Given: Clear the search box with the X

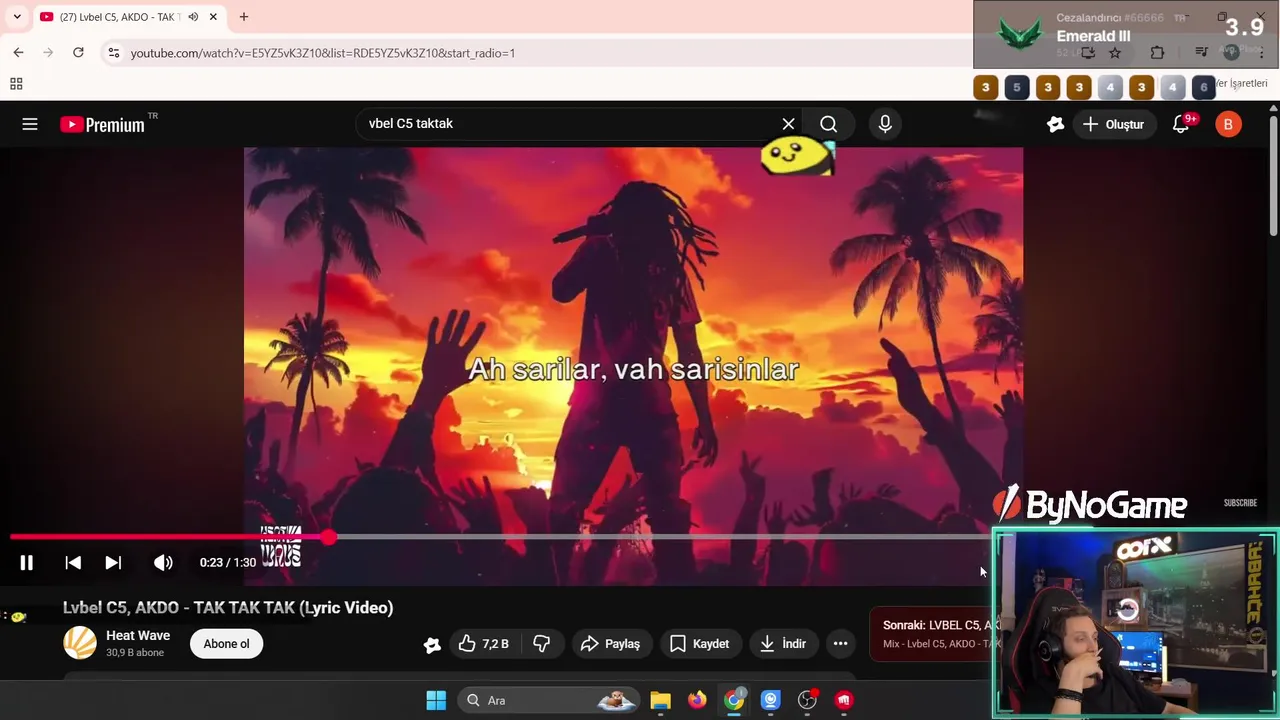Looking at the screenshot, I should (788, 124).
